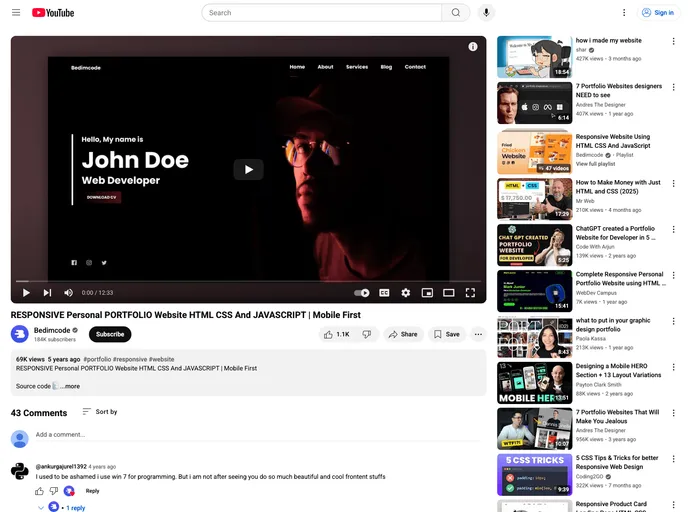Open the settings three-dot menu beside Sign in

pyautogui.click(x=624, y=13)
